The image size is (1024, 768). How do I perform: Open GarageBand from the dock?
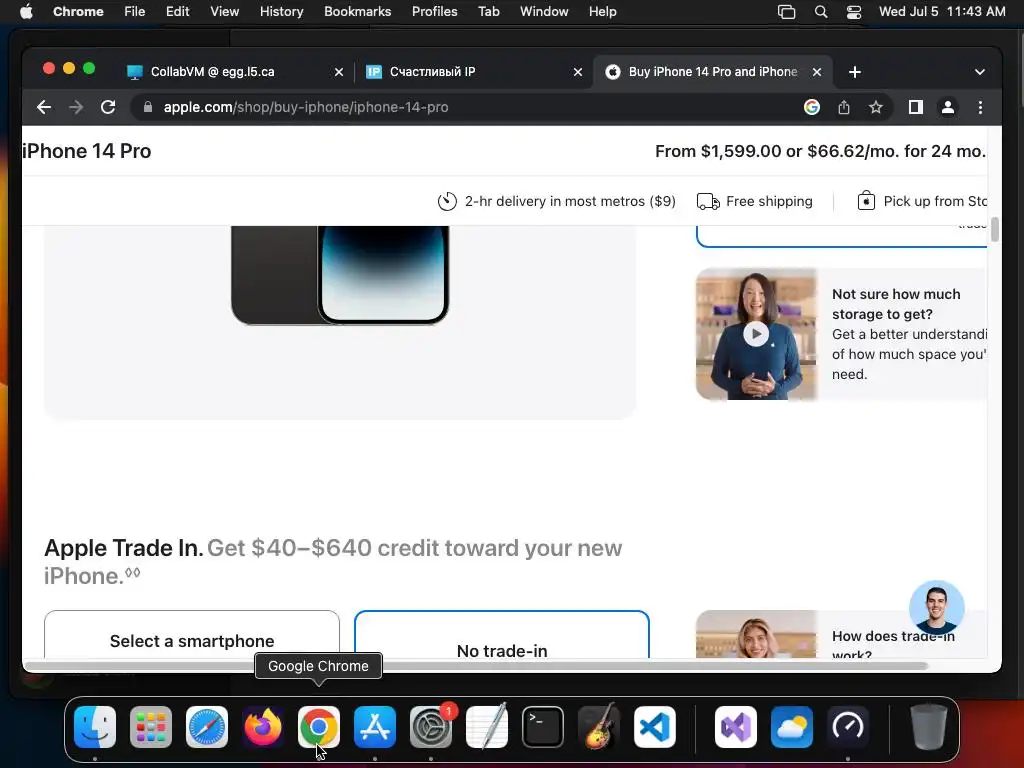[x=599, y=727]
